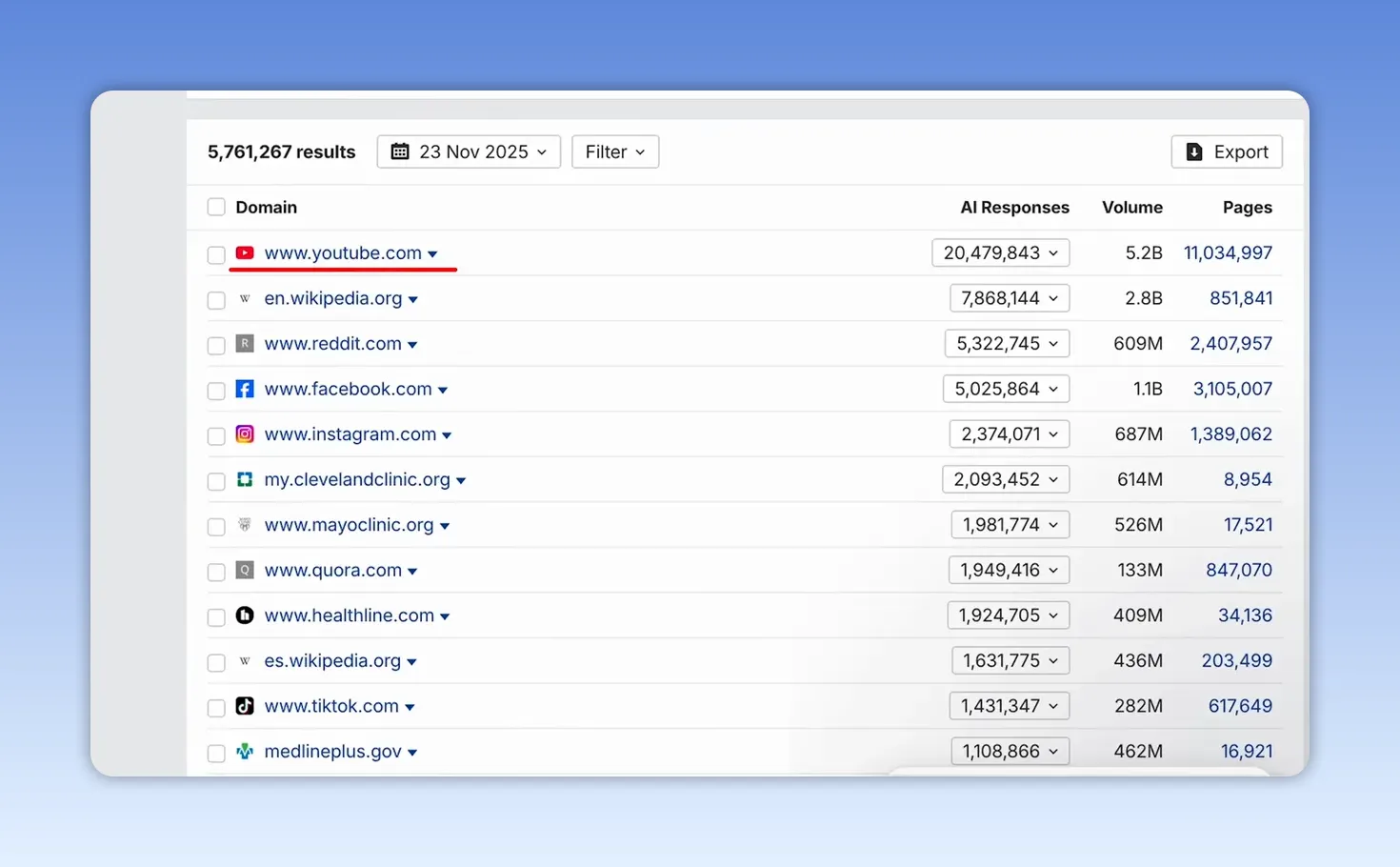The image size is (1400, 867).
Task: Open the 5,025,864 AI Responses dropdown
Action: tap(1007, 389)
